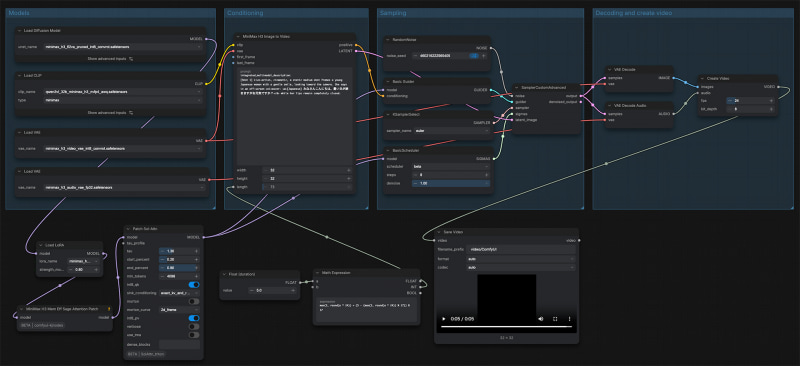
Task: Open the sink_conditioning dropdown
Action: coord(179,293)
